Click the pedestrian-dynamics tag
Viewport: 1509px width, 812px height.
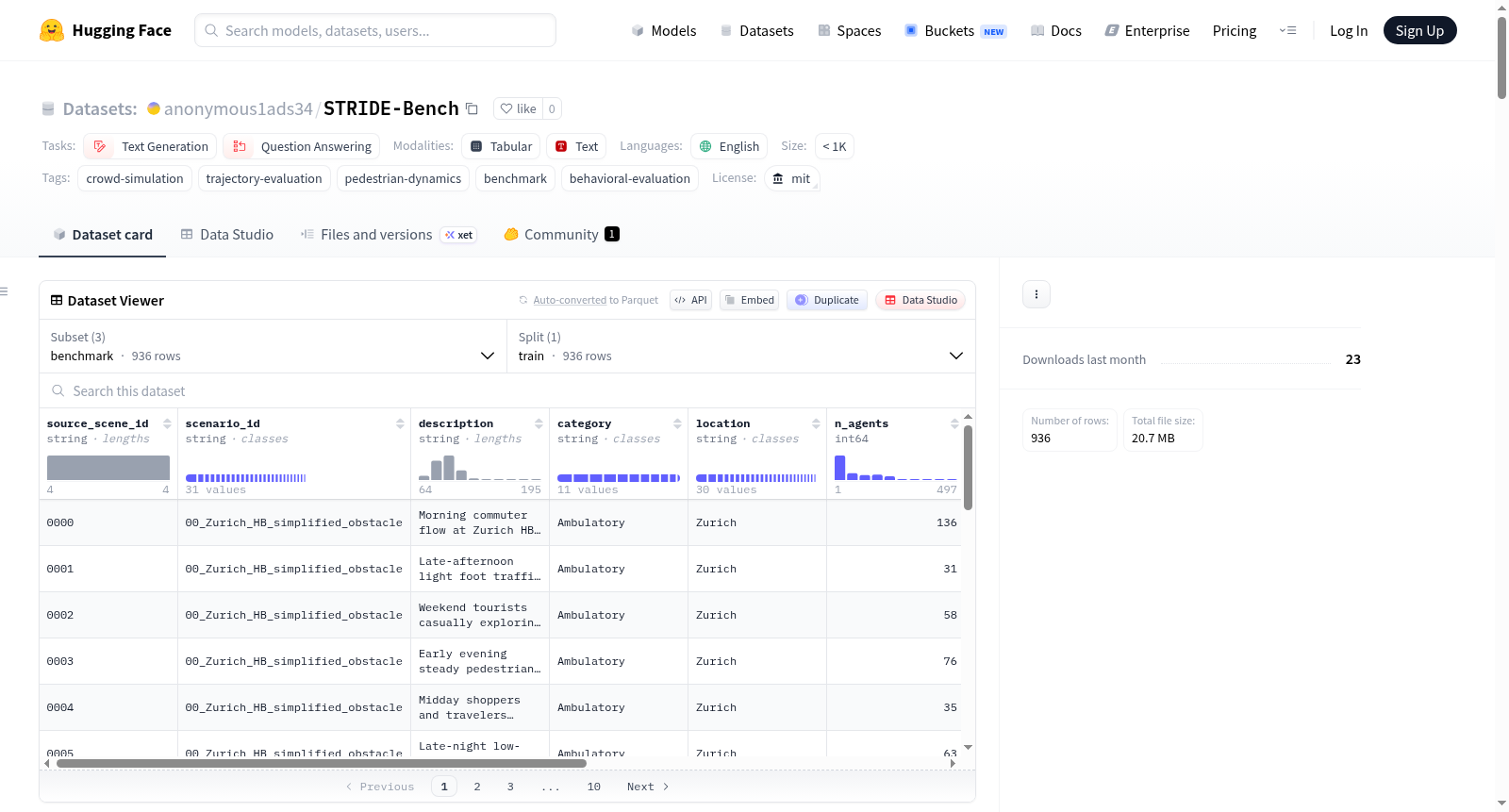[x=404, y=178]
